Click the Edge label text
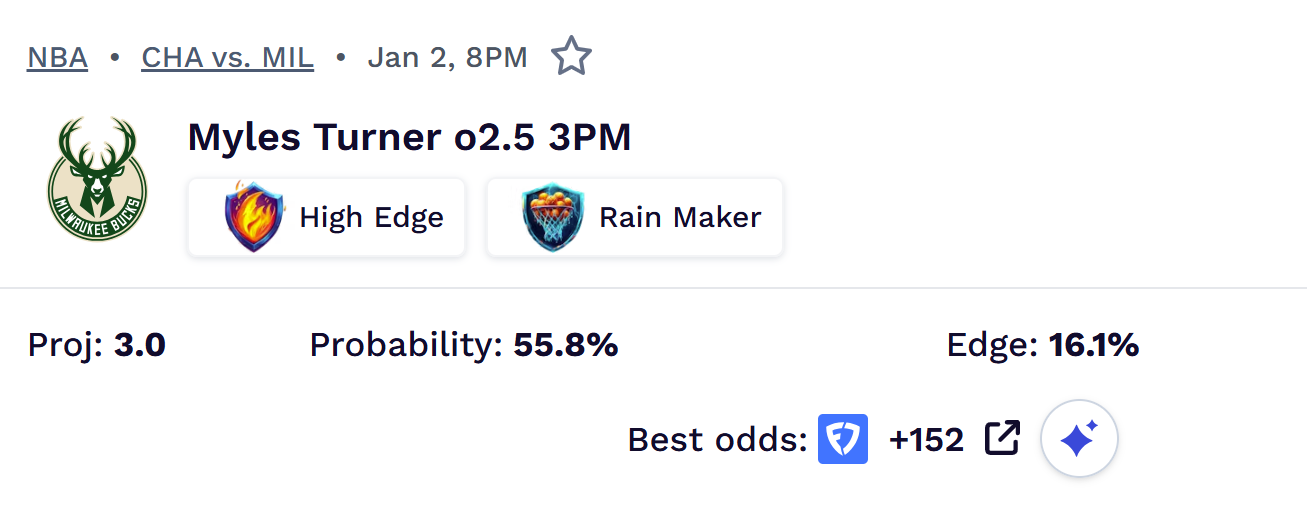This screenshot has width=1307, height=505. 992,345
